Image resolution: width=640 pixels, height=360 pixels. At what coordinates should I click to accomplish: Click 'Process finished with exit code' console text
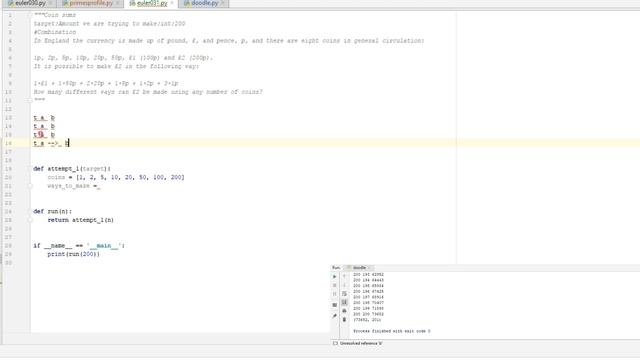391,331
